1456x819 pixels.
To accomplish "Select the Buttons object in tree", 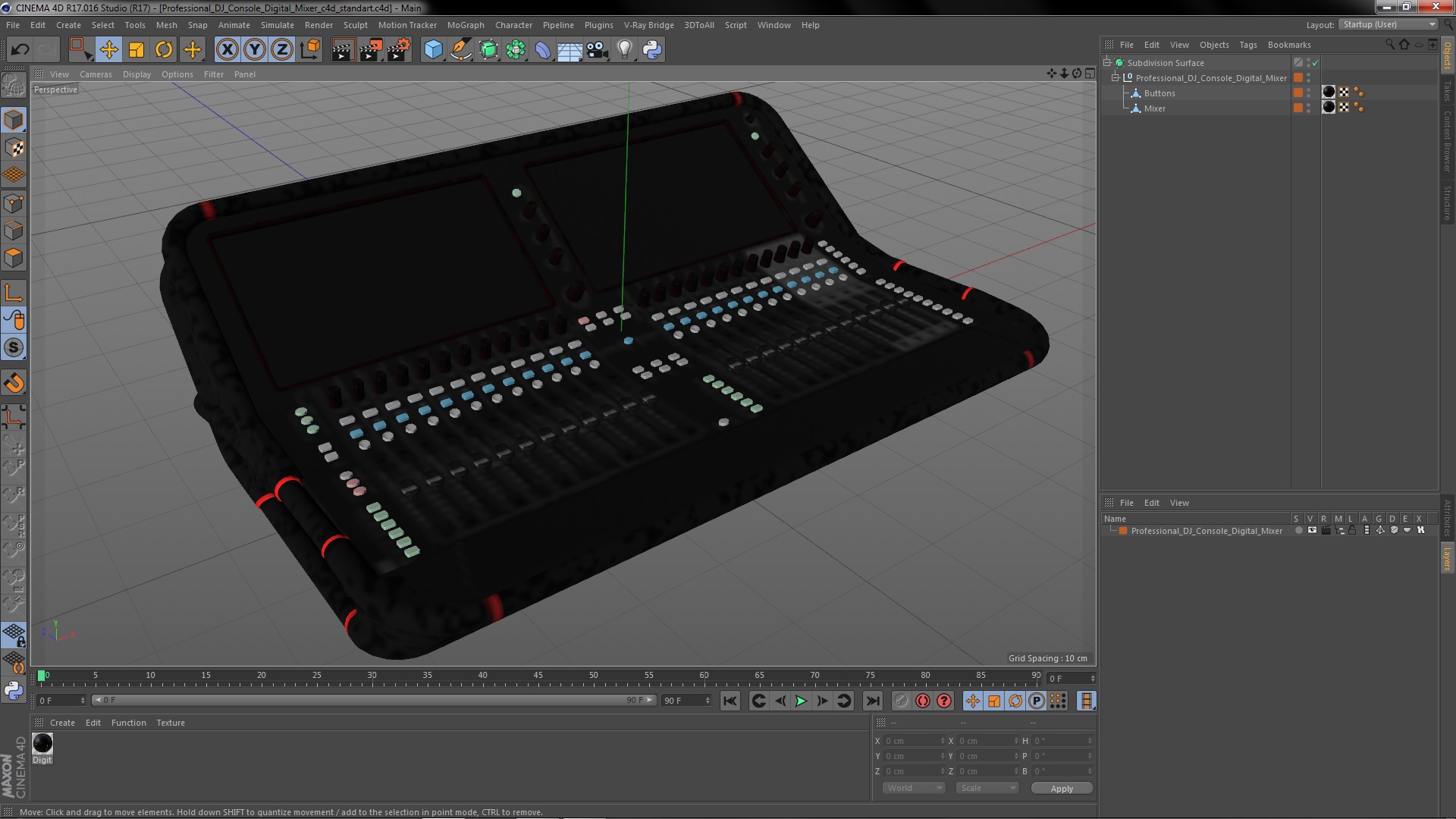I will pyautogui.click(x=1159, y=93).
